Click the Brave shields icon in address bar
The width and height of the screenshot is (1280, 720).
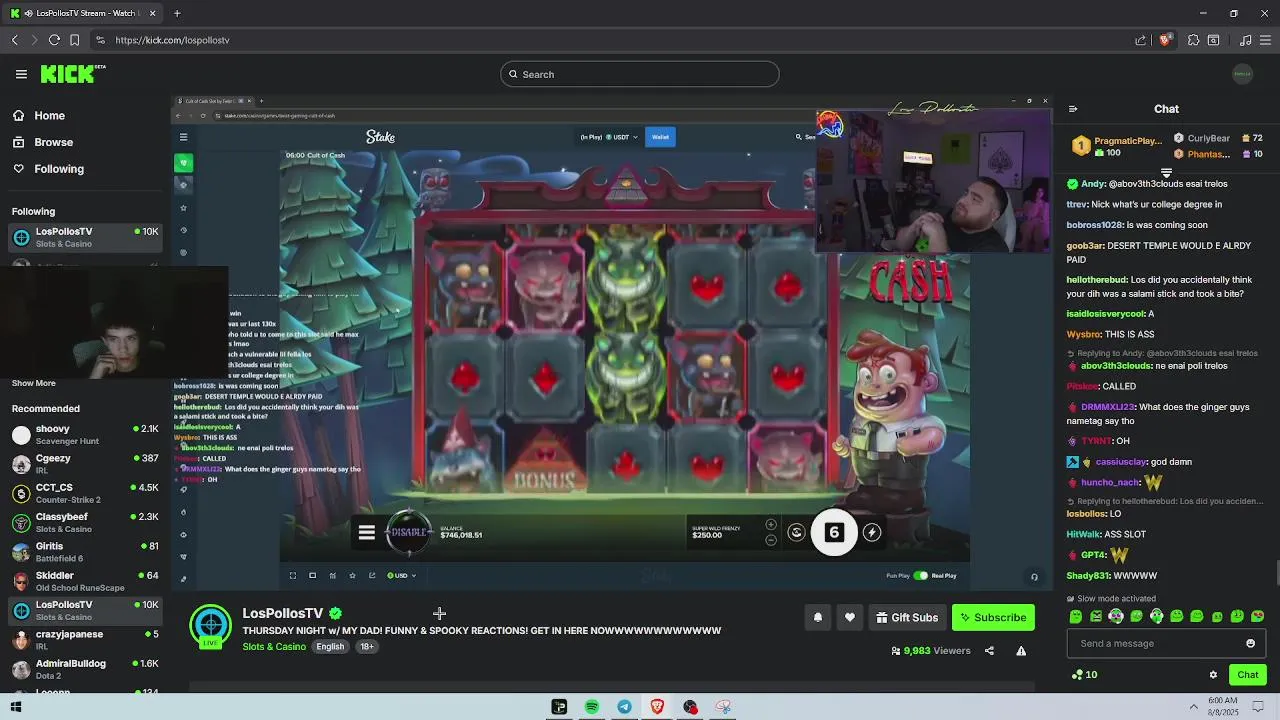coord(1165,40)
